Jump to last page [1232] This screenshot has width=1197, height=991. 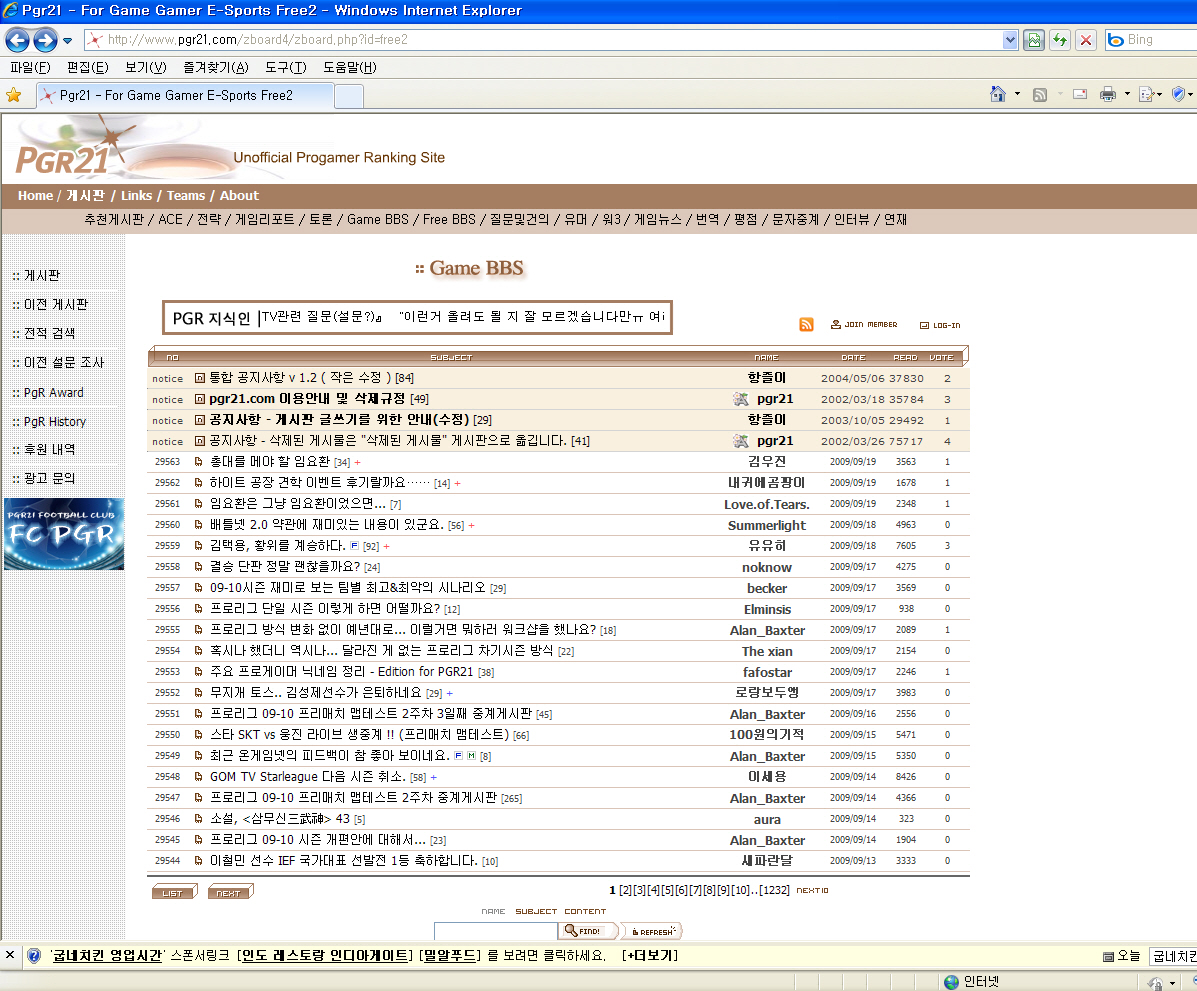coord(773,890)
